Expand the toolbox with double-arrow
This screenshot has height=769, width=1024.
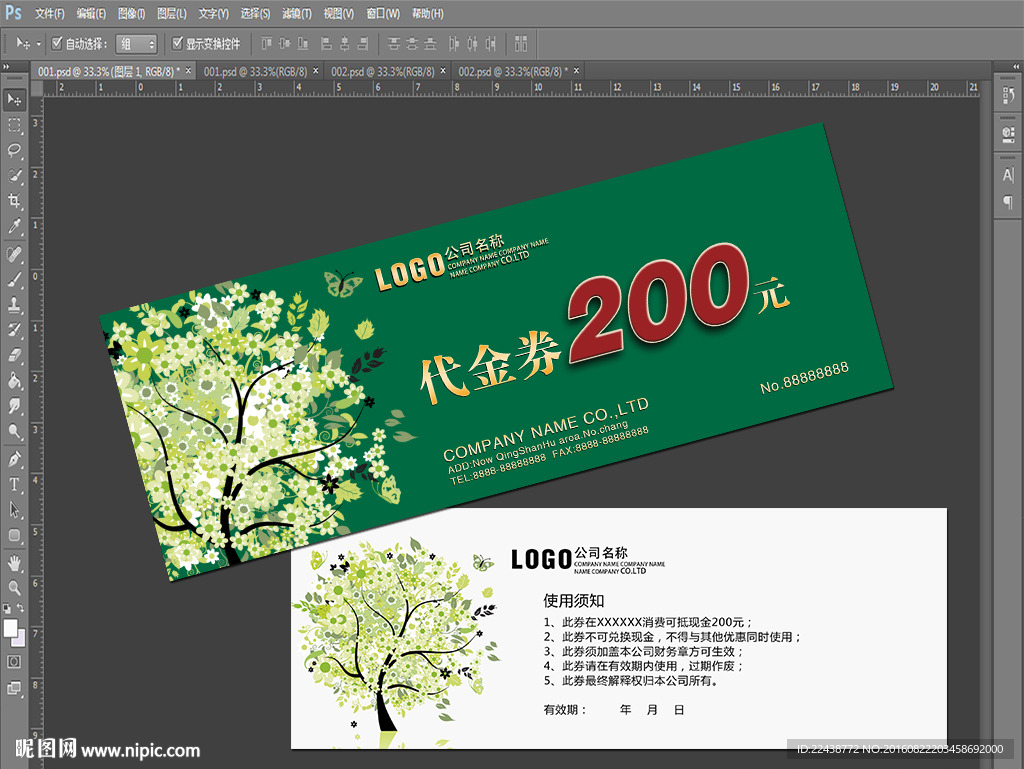click(x=7, y=67)
